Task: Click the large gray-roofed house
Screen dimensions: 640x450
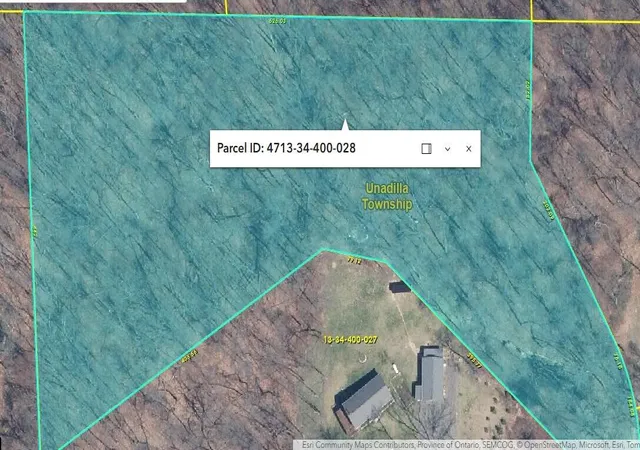Action: tap(363, 403)
